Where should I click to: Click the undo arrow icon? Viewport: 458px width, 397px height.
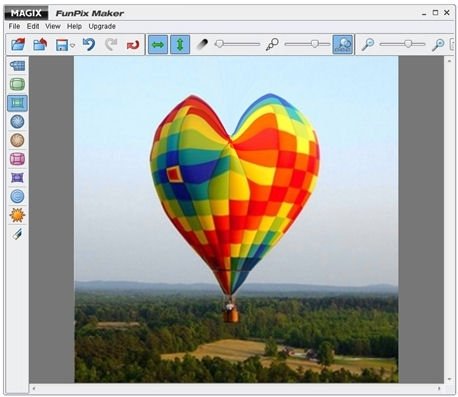click(x=89, y=44)
